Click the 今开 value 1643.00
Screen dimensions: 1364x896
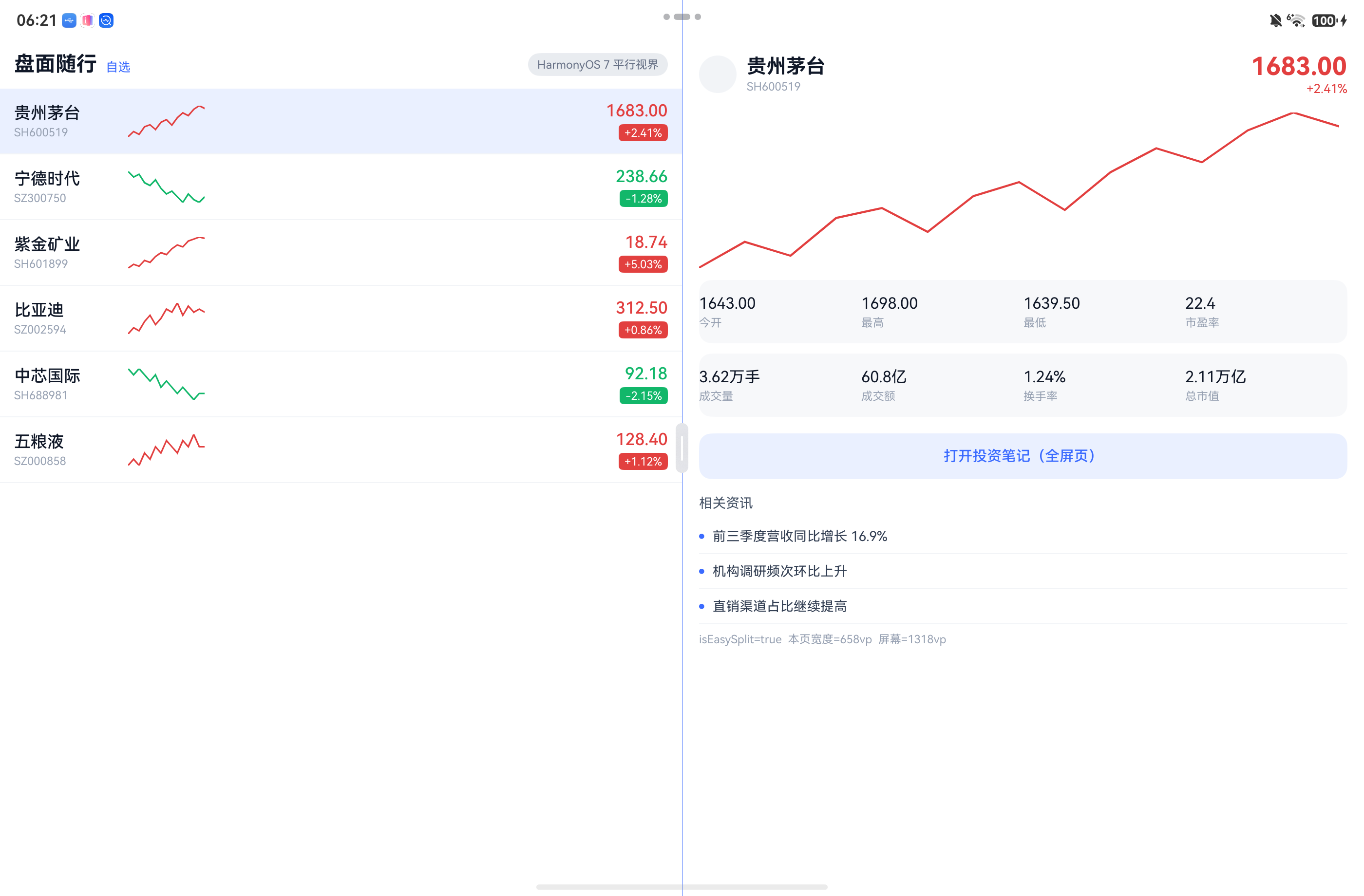coord(727,303)
